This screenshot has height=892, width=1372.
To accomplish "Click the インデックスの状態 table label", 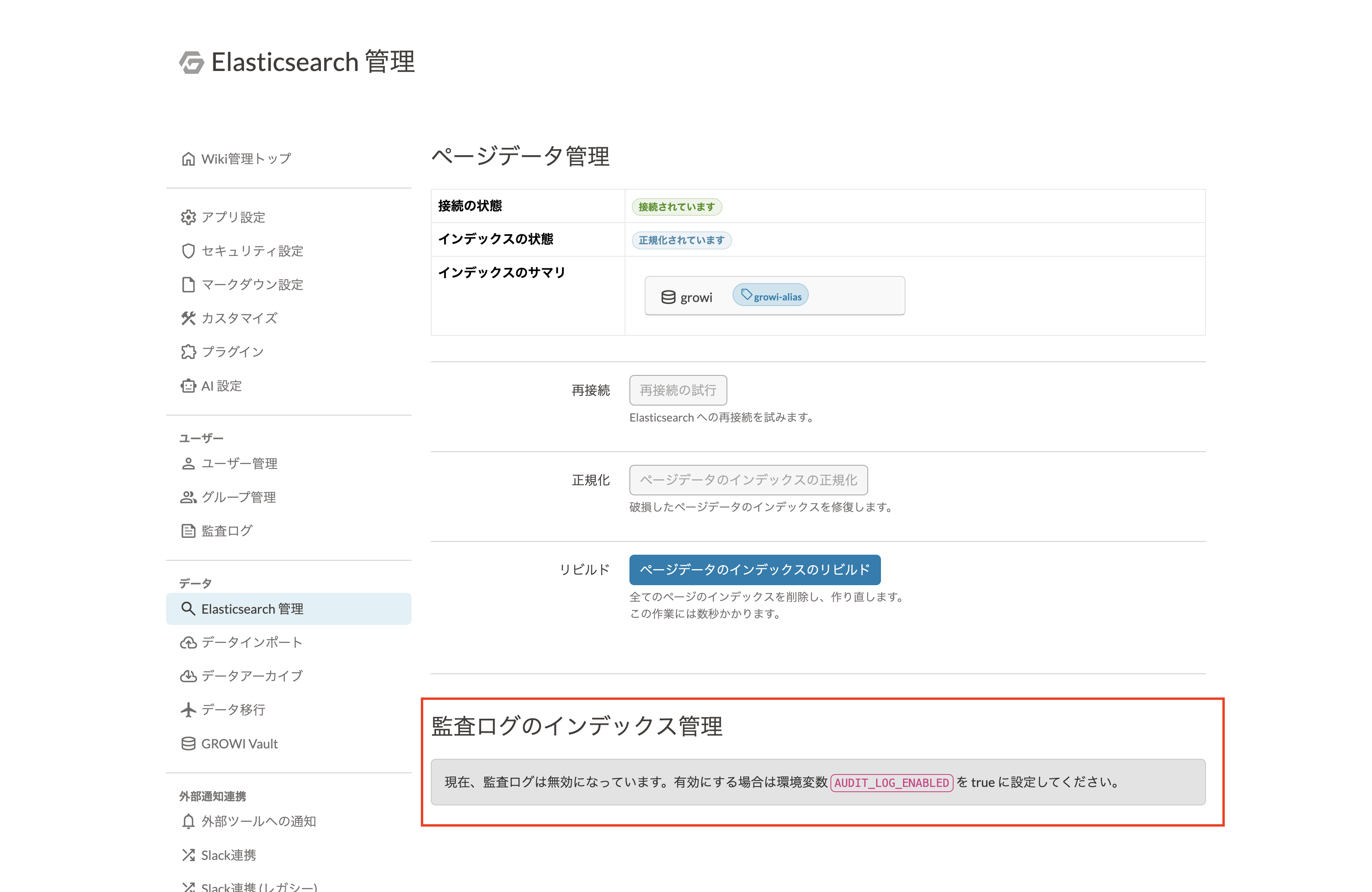I will point(496,239).
